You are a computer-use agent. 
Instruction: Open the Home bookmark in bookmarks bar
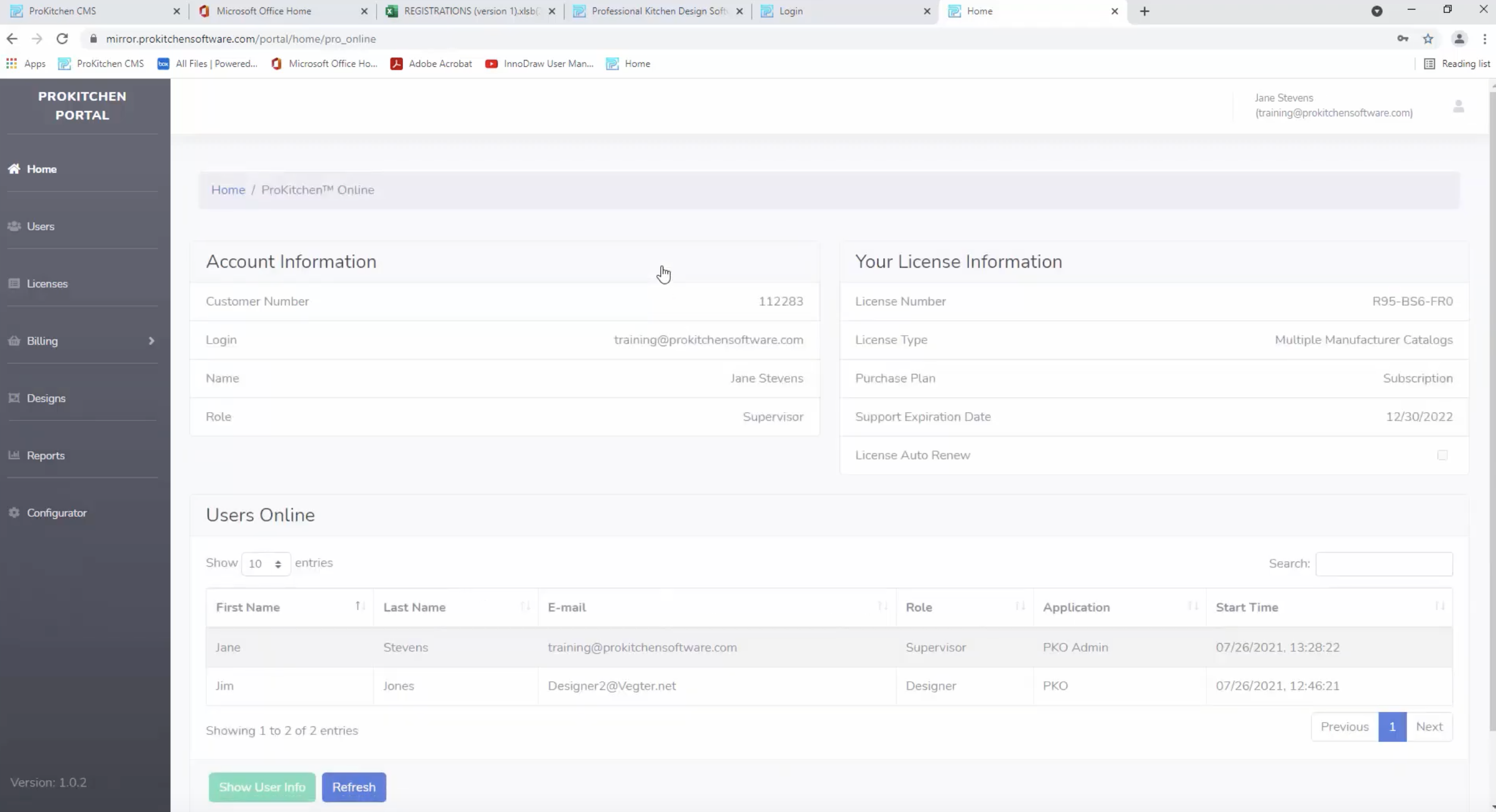pos(628,64)
